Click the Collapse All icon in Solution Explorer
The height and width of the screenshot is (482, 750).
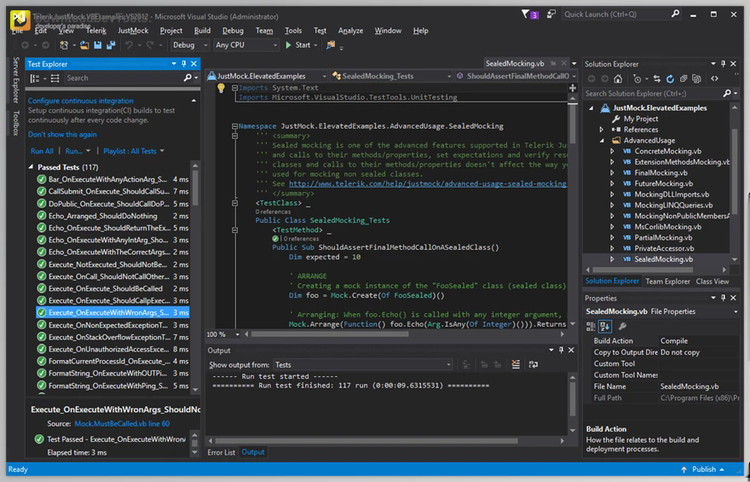pyautogui.click(x=684, y=78)
